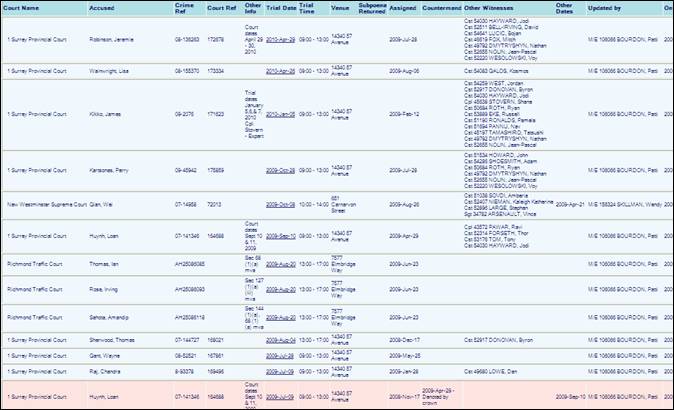
Task: Open the 2009-Sep-10 trial date link
Action: tap(281, 236)
